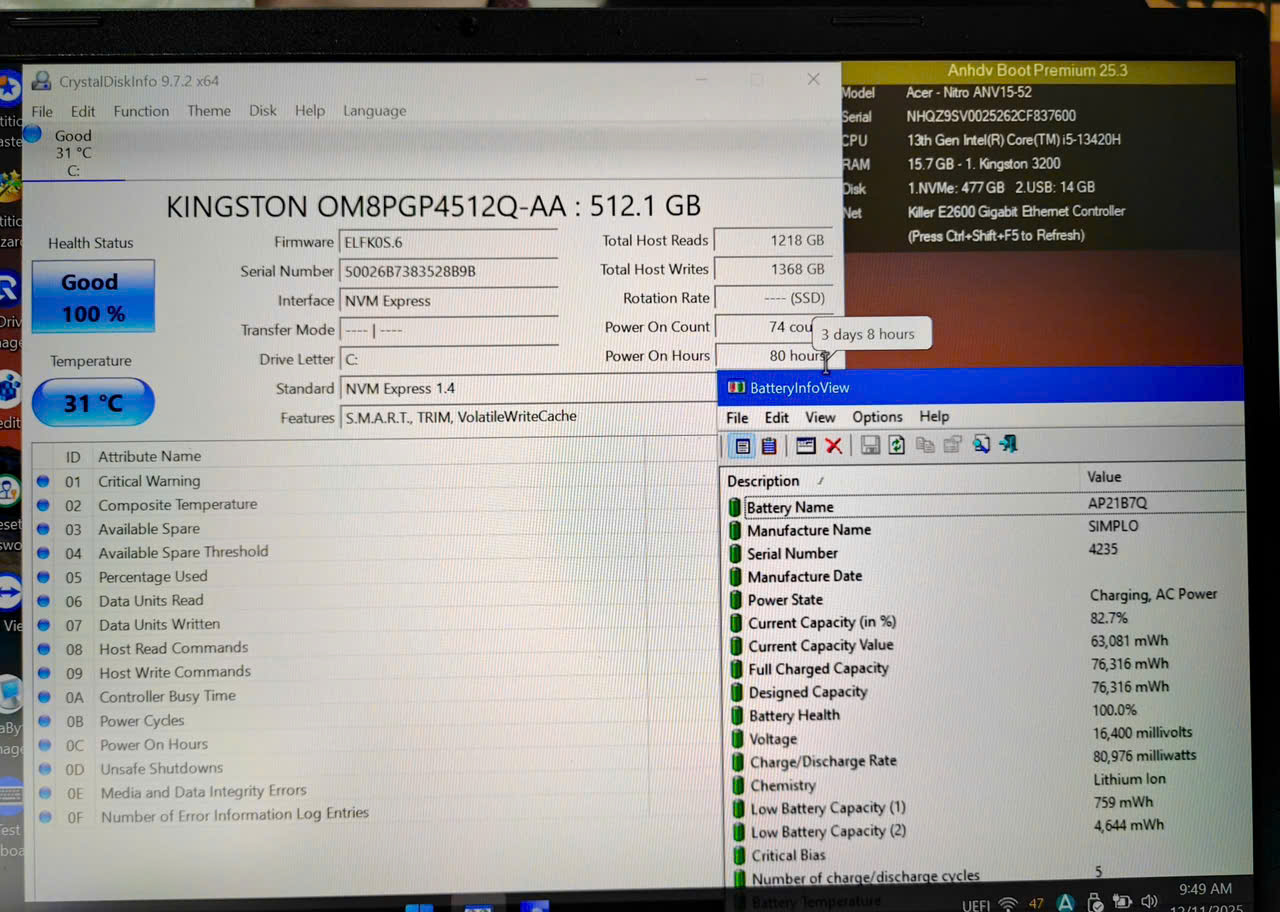The height and width of the screenshot is (912, 1280).
Task: Click the 31 °C temperature button
Action: [x=93, y=403]
